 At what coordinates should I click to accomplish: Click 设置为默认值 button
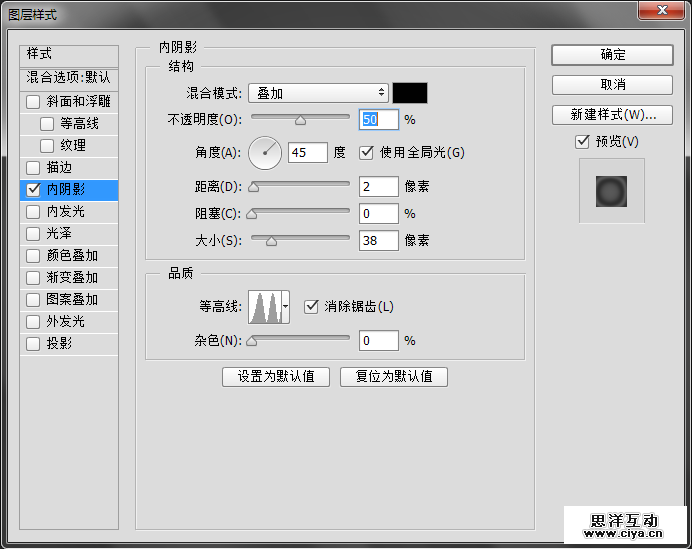tap(276, 377)
